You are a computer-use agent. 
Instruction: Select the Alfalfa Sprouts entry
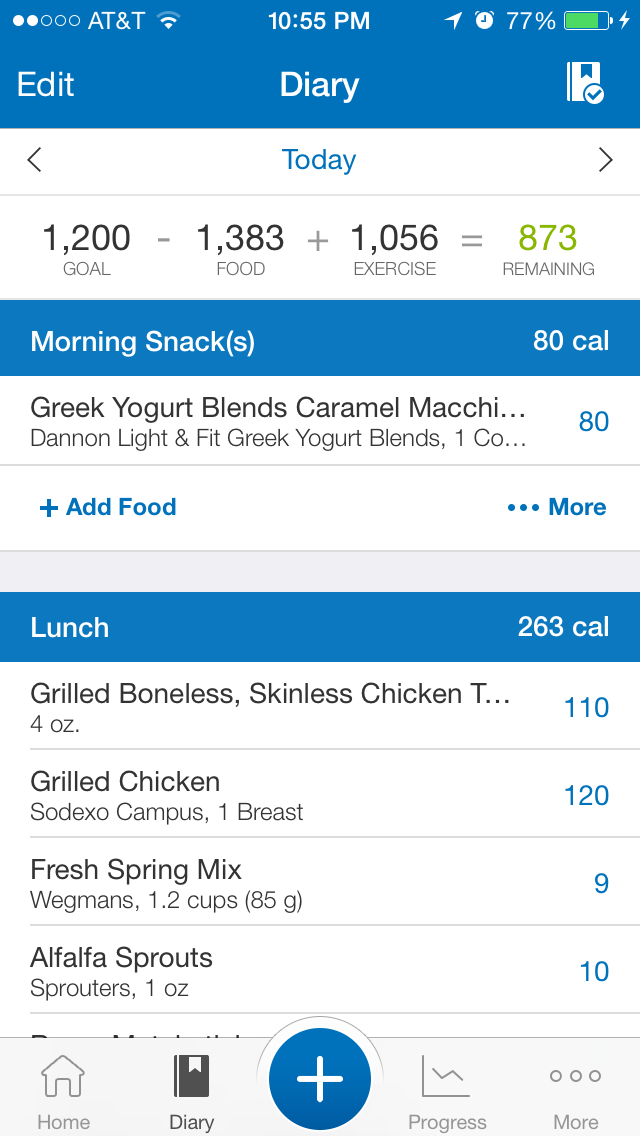click(x=300, y=971)
